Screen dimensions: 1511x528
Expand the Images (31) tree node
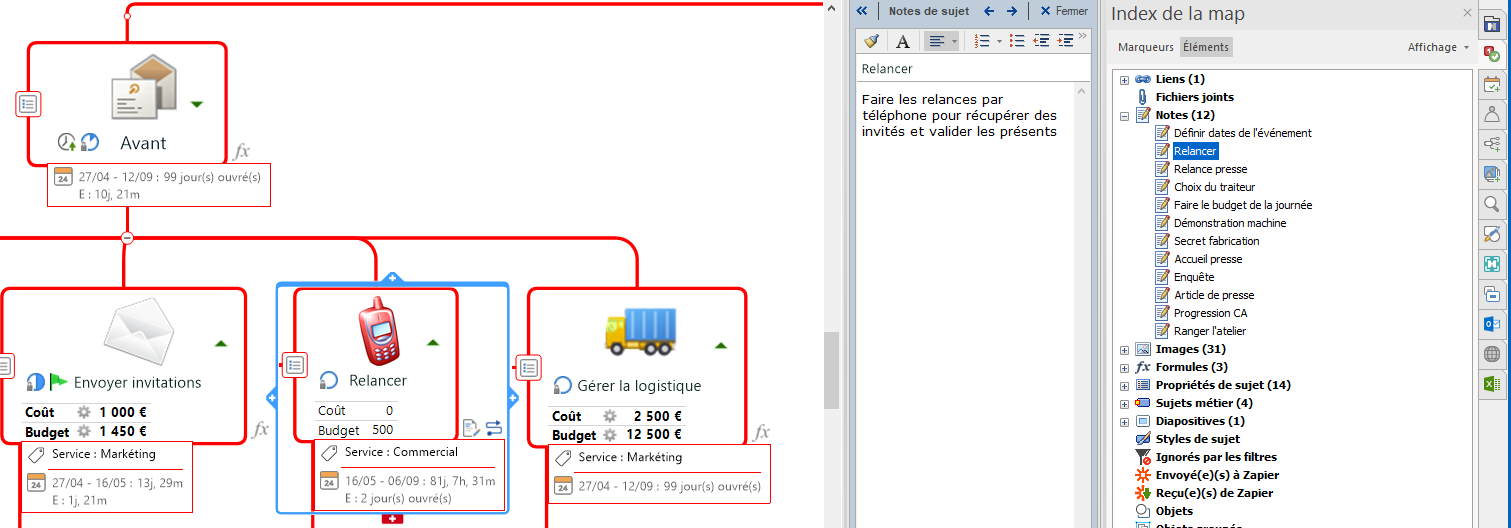tap(1125, 350)
